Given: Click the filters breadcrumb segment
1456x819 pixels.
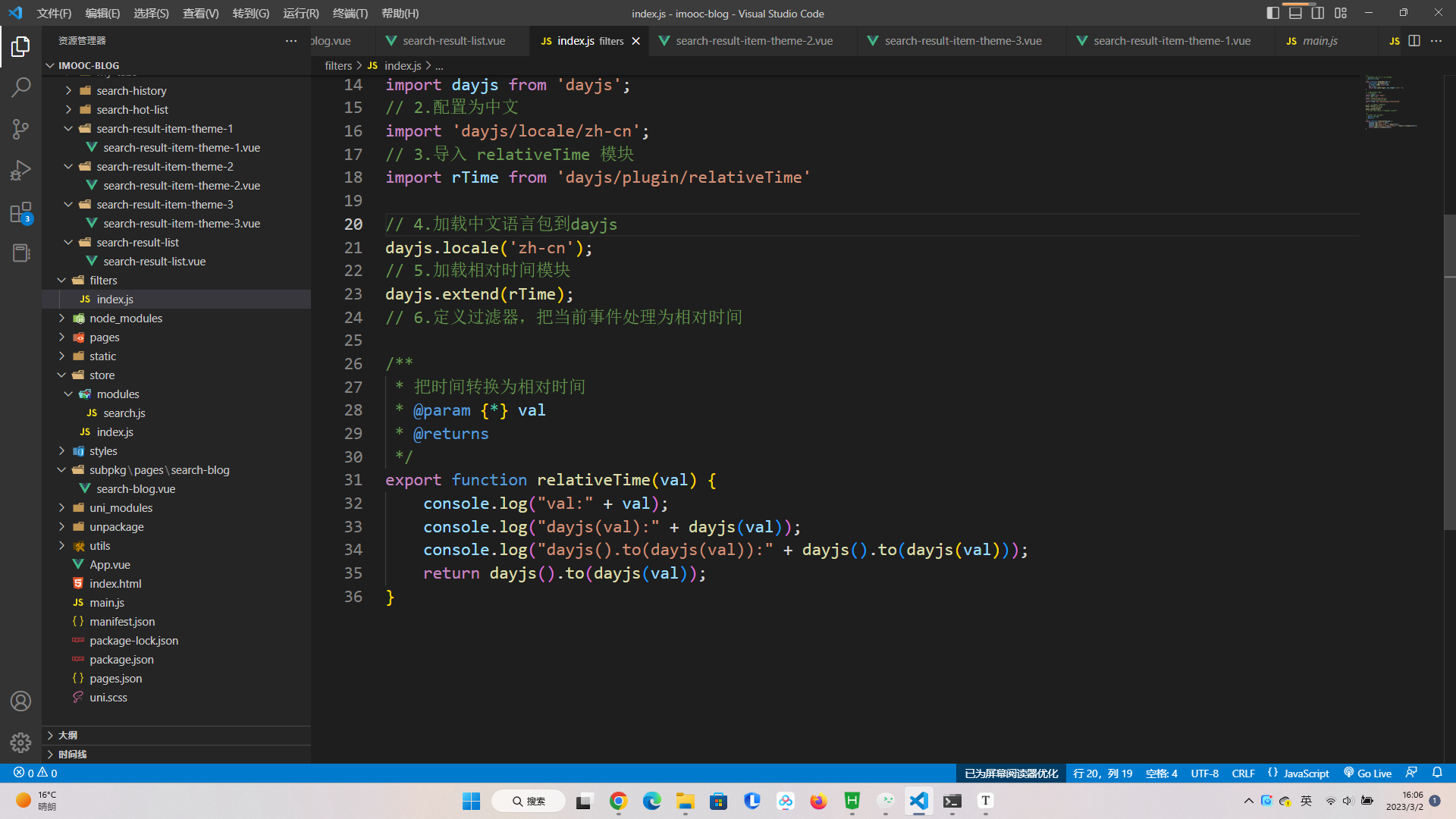Looking at the screenshot, I should click(x=338, y=66).
